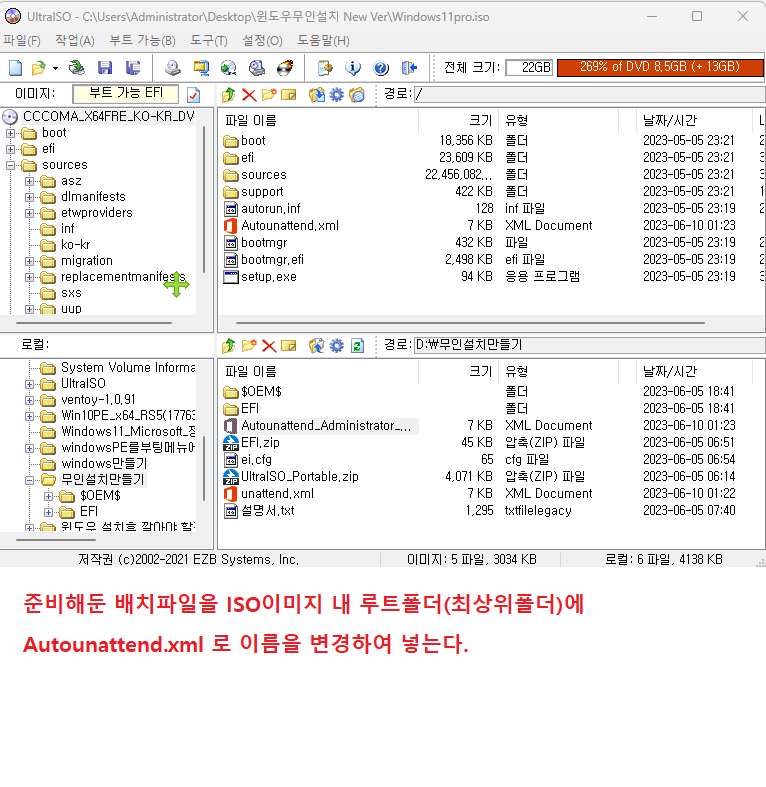Click the Convert image format icon
The height and width of the screenshot is (787, 766).
click(201, 67)
